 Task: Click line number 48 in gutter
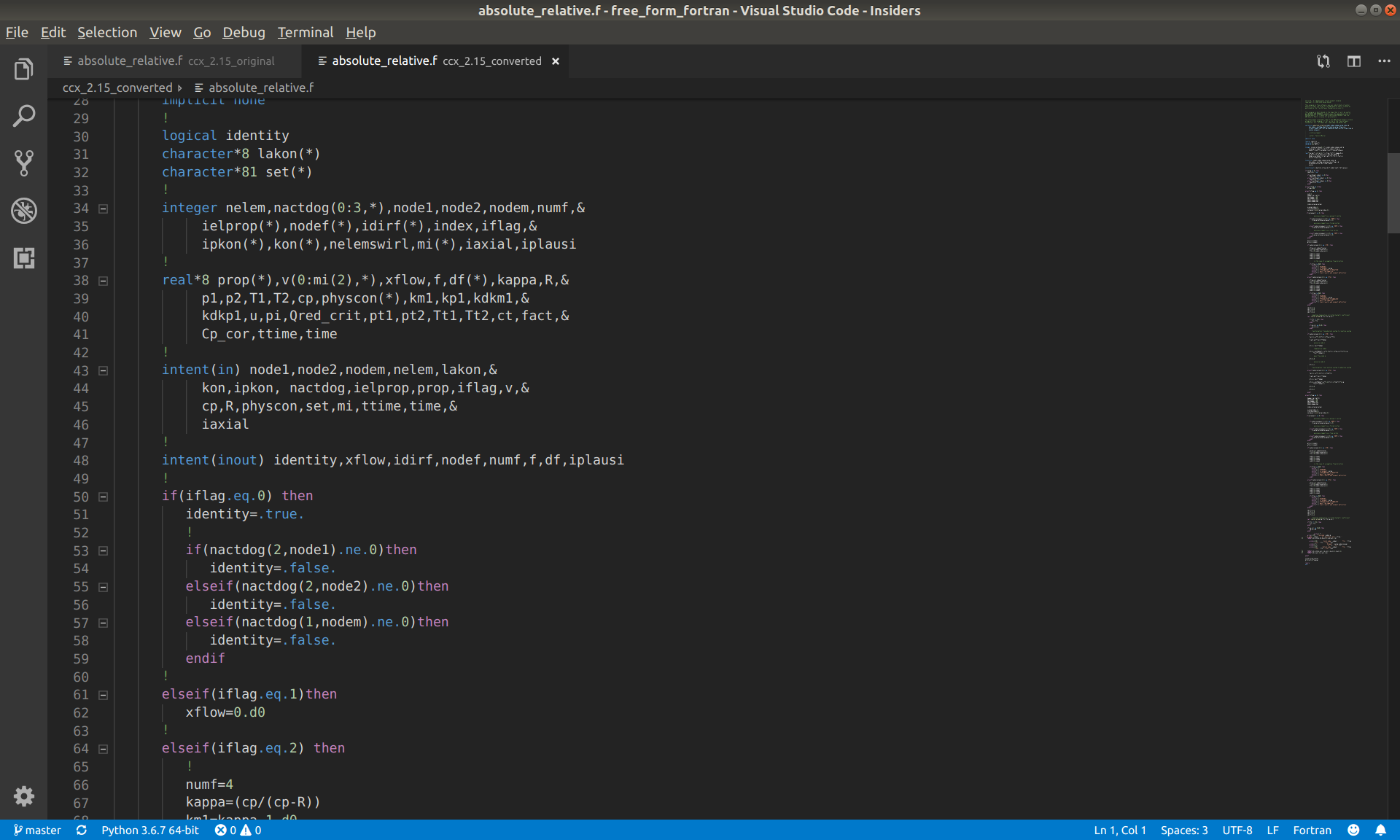tap(81, 461)
